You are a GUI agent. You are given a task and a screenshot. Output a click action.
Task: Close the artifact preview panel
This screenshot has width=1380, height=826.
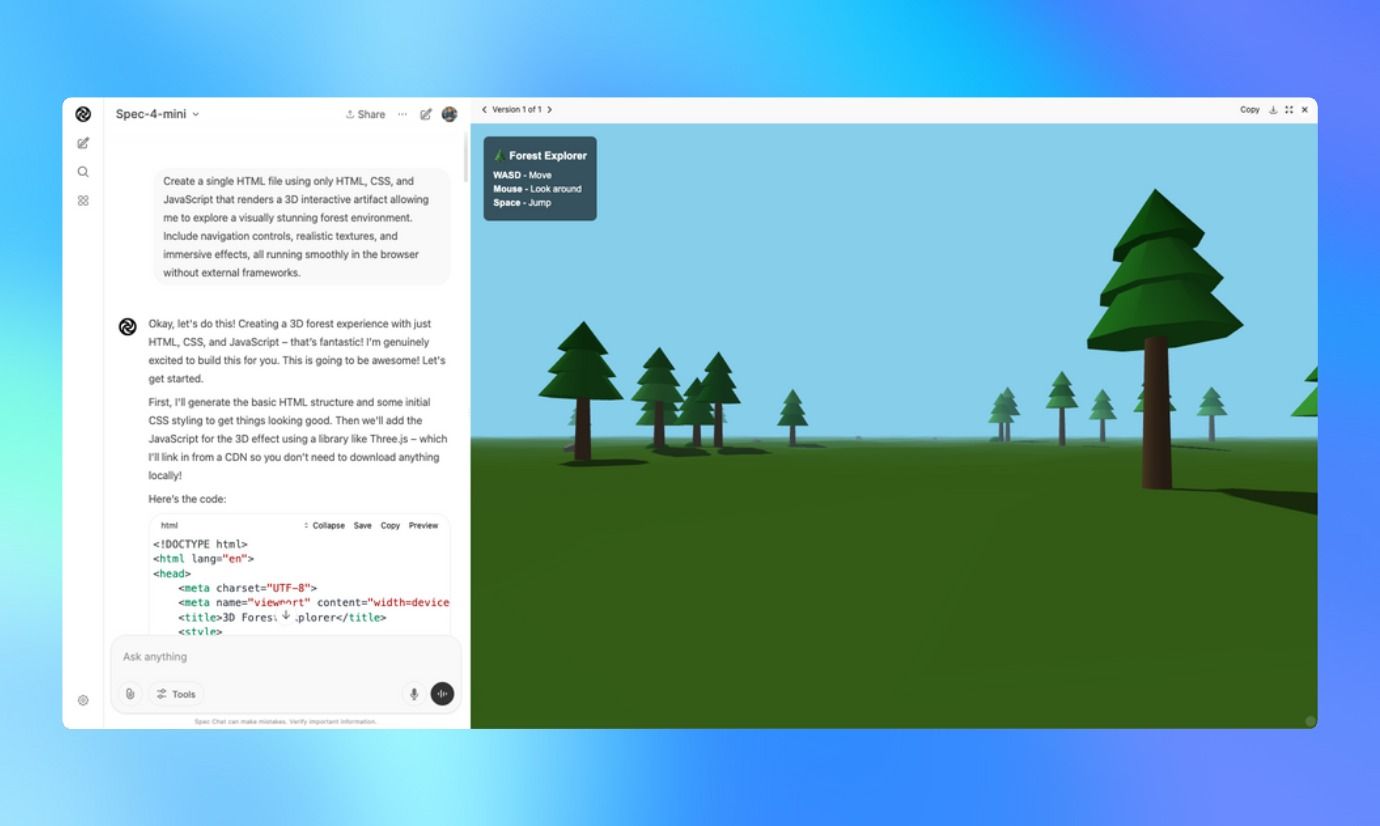(1304, 110)
